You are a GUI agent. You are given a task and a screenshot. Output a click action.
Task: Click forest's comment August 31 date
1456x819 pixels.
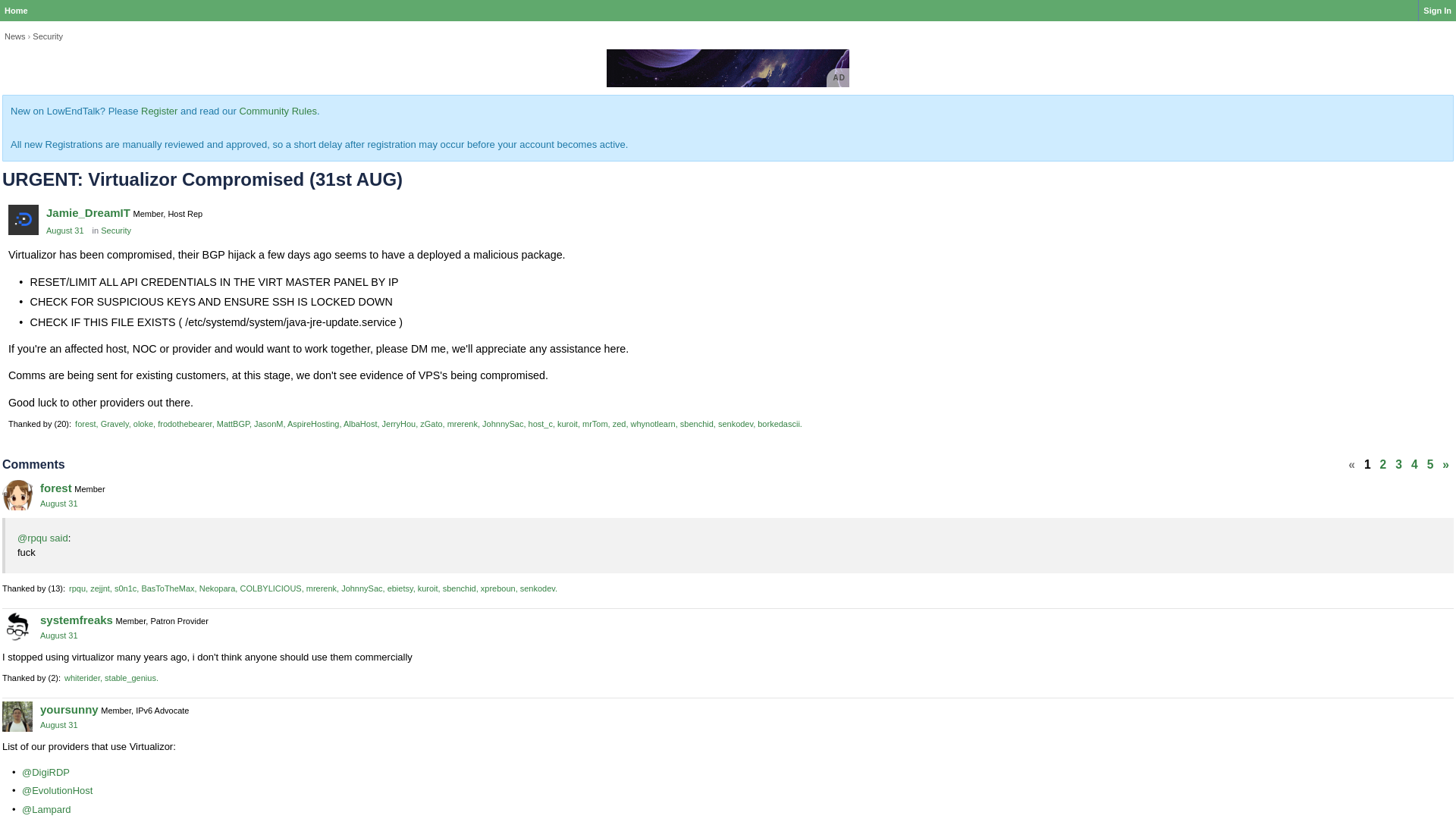pyautogui.click(x=59, y=504)
